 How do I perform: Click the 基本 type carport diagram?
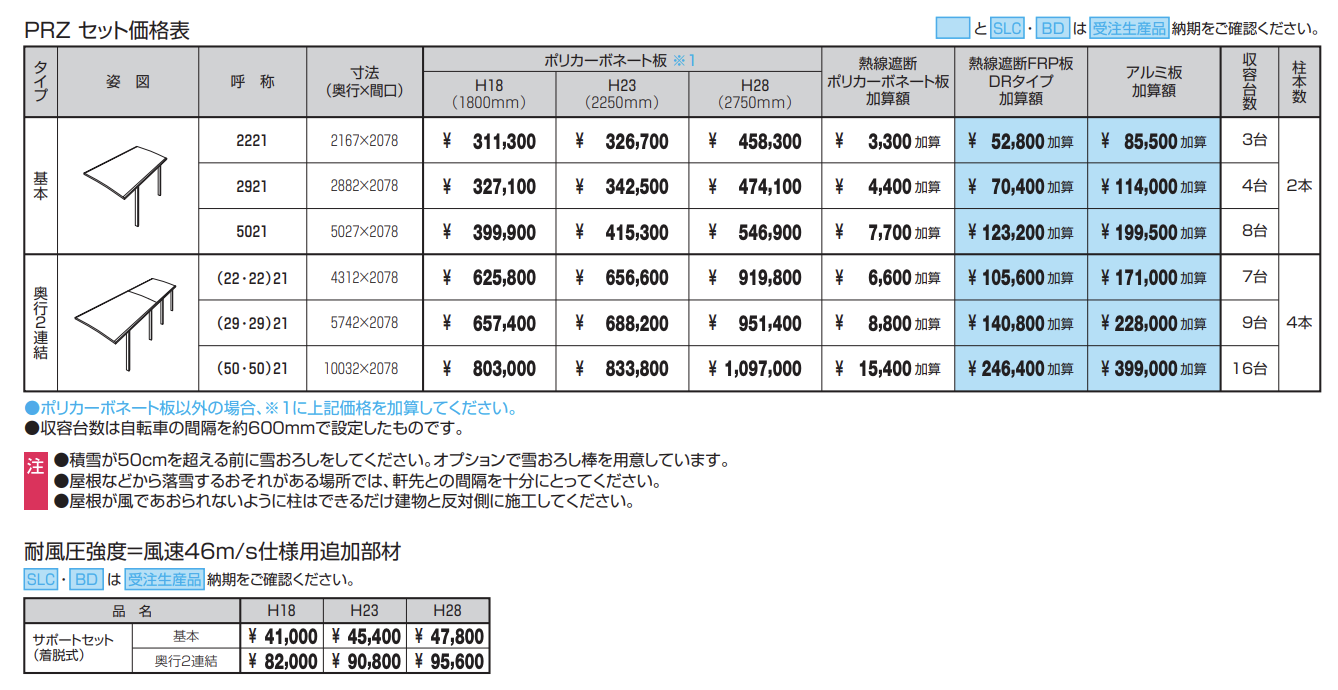[129, 186]
